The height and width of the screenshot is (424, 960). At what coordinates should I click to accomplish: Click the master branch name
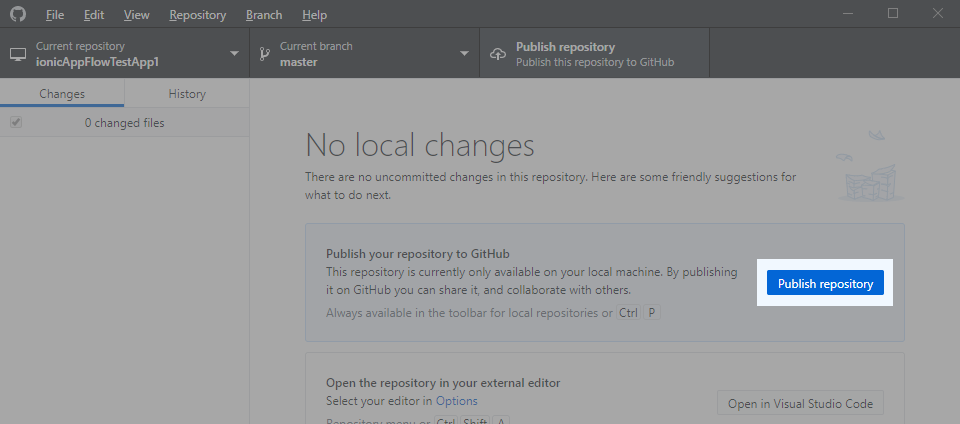point(299,62)
